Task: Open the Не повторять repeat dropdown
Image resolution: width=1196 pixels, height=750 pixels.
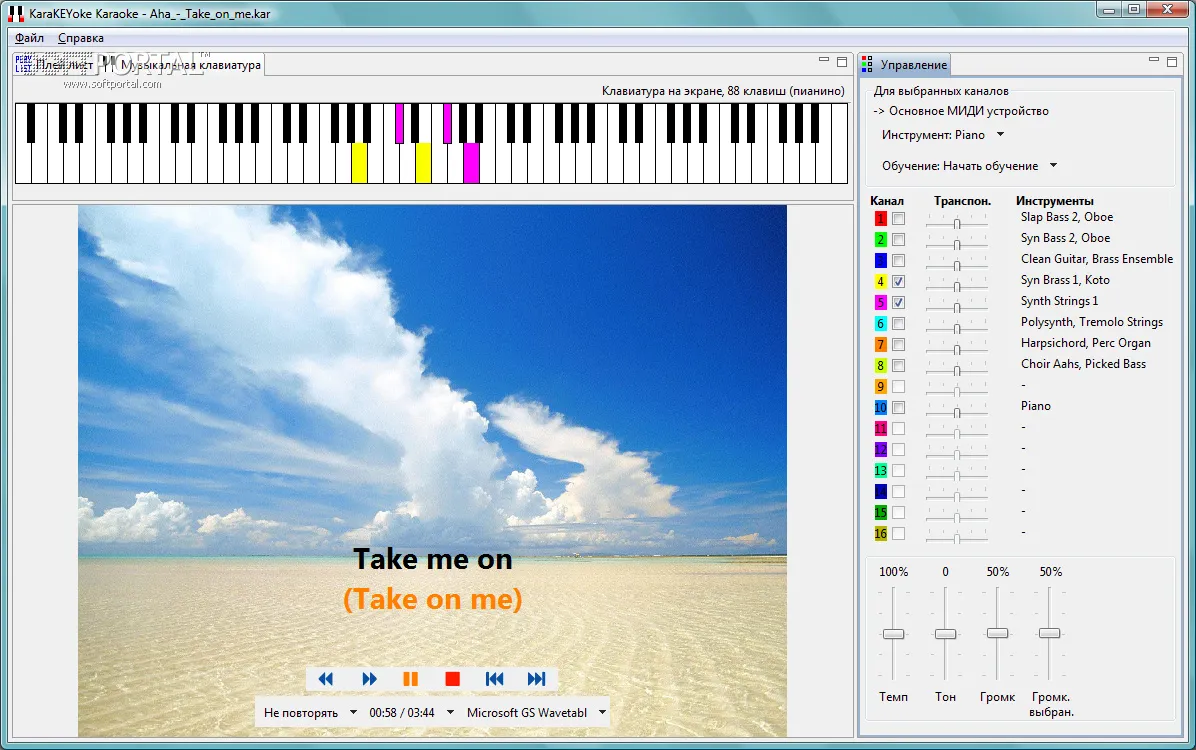Action: [x=310, y=713]
